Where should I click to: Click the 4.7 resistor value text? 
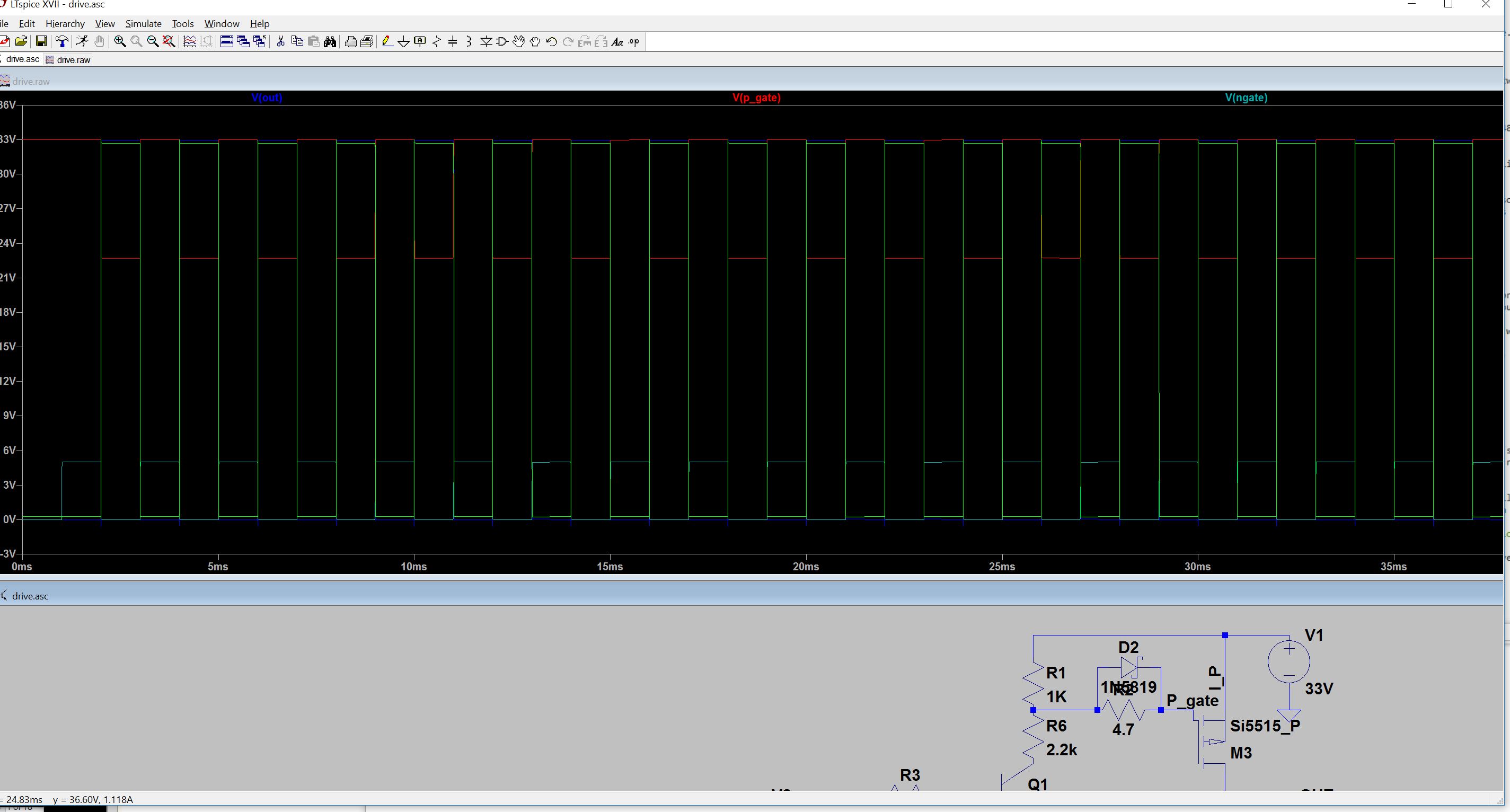1123,729
